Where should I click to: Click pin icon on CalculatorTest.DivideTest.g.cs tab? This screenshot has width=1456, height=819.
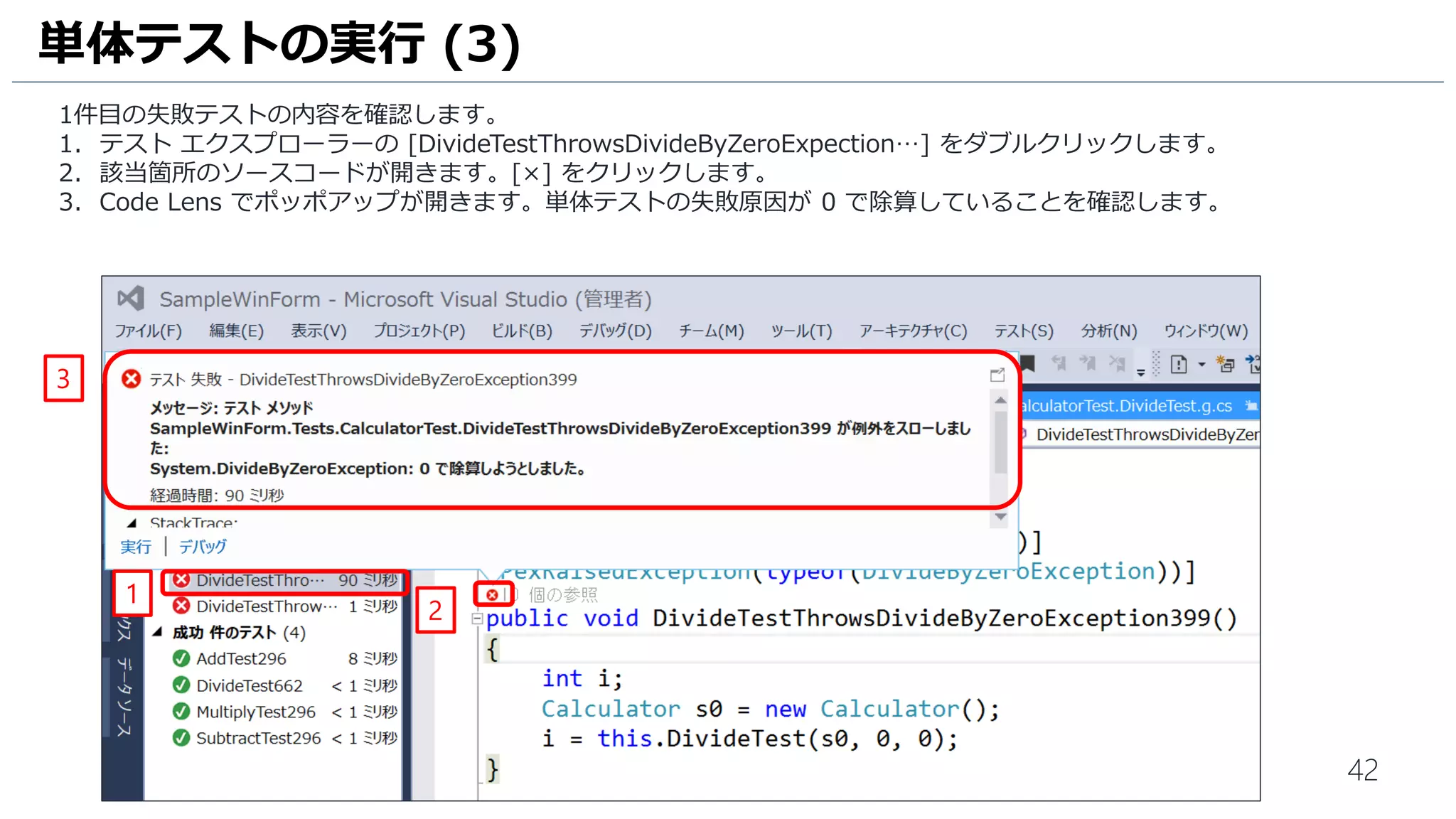click(1251, 406)
